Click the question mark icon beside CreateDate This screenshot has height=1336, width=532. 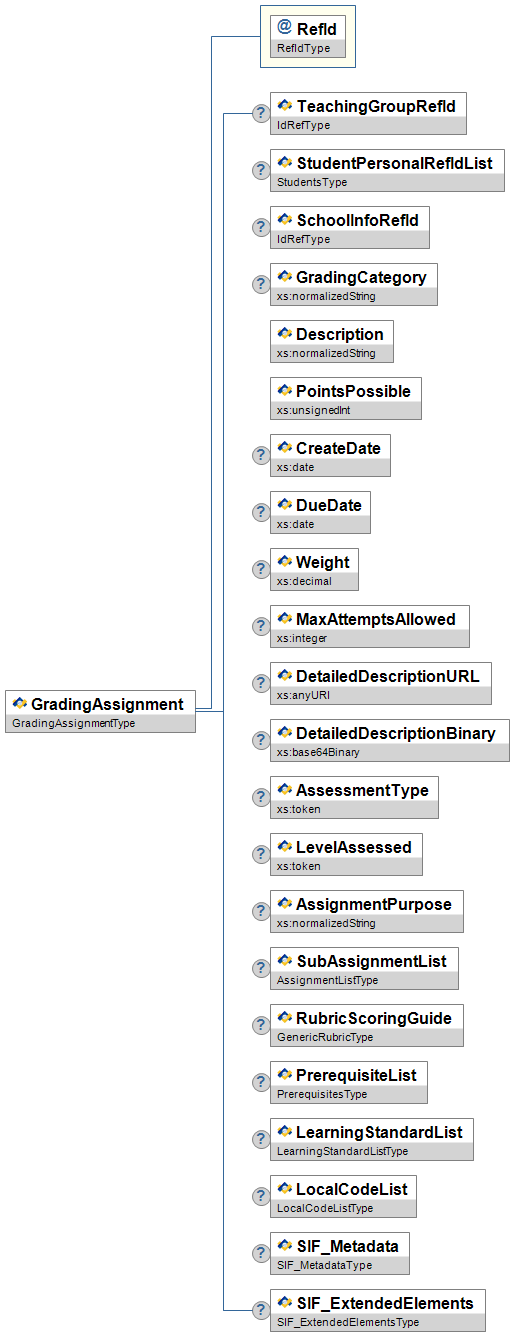tap(260, 455)
